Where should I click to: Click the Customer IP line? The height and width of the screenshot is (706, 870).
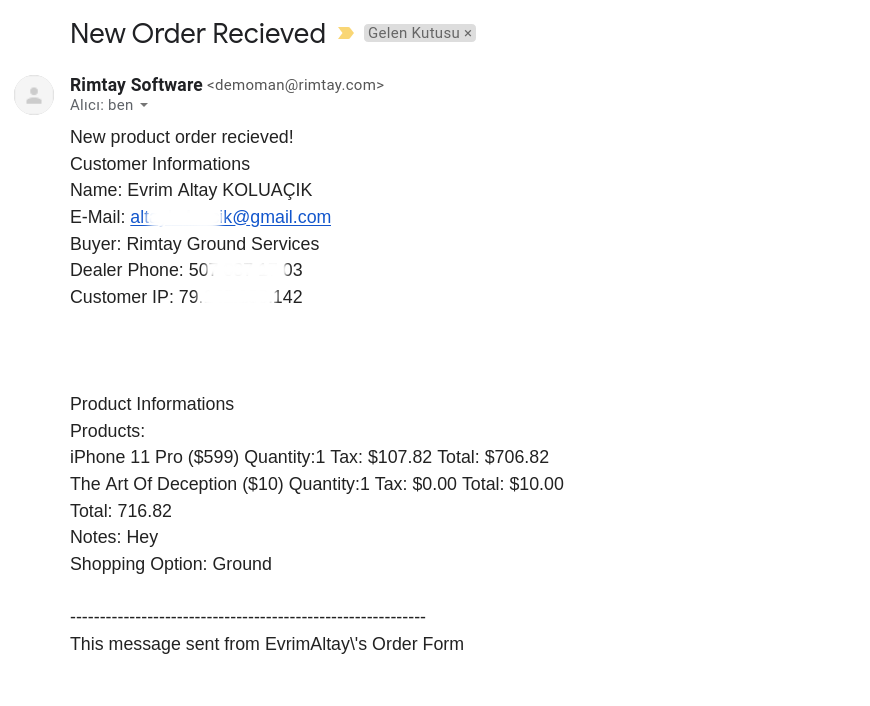pos(186,297)
